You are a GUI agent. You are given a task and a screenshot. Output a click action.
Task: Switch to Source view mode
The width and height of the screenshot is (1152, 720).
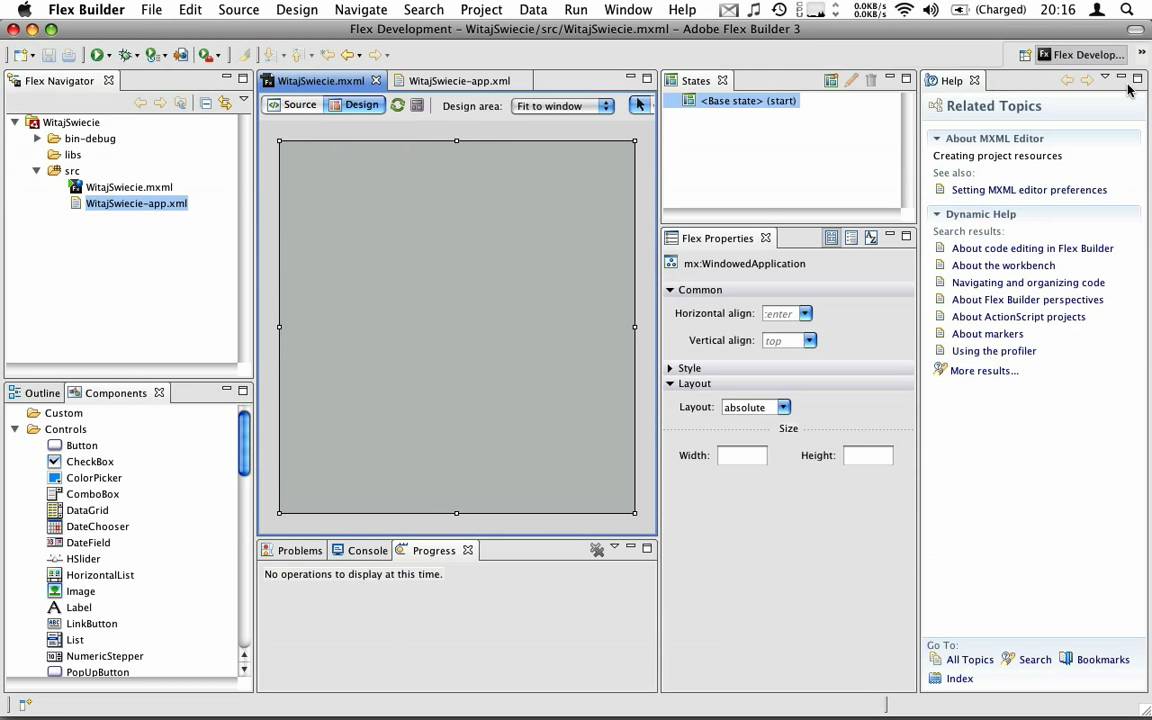coord(292,105)
